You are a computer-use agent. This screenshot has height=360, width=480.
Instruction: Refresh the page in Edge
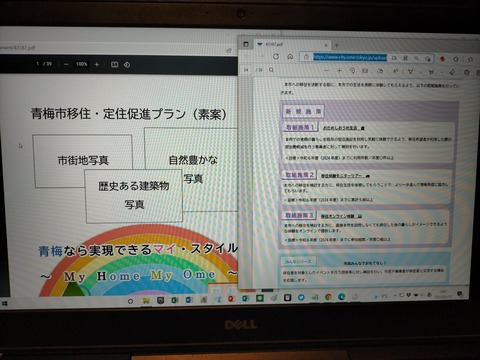coord(276,57)
